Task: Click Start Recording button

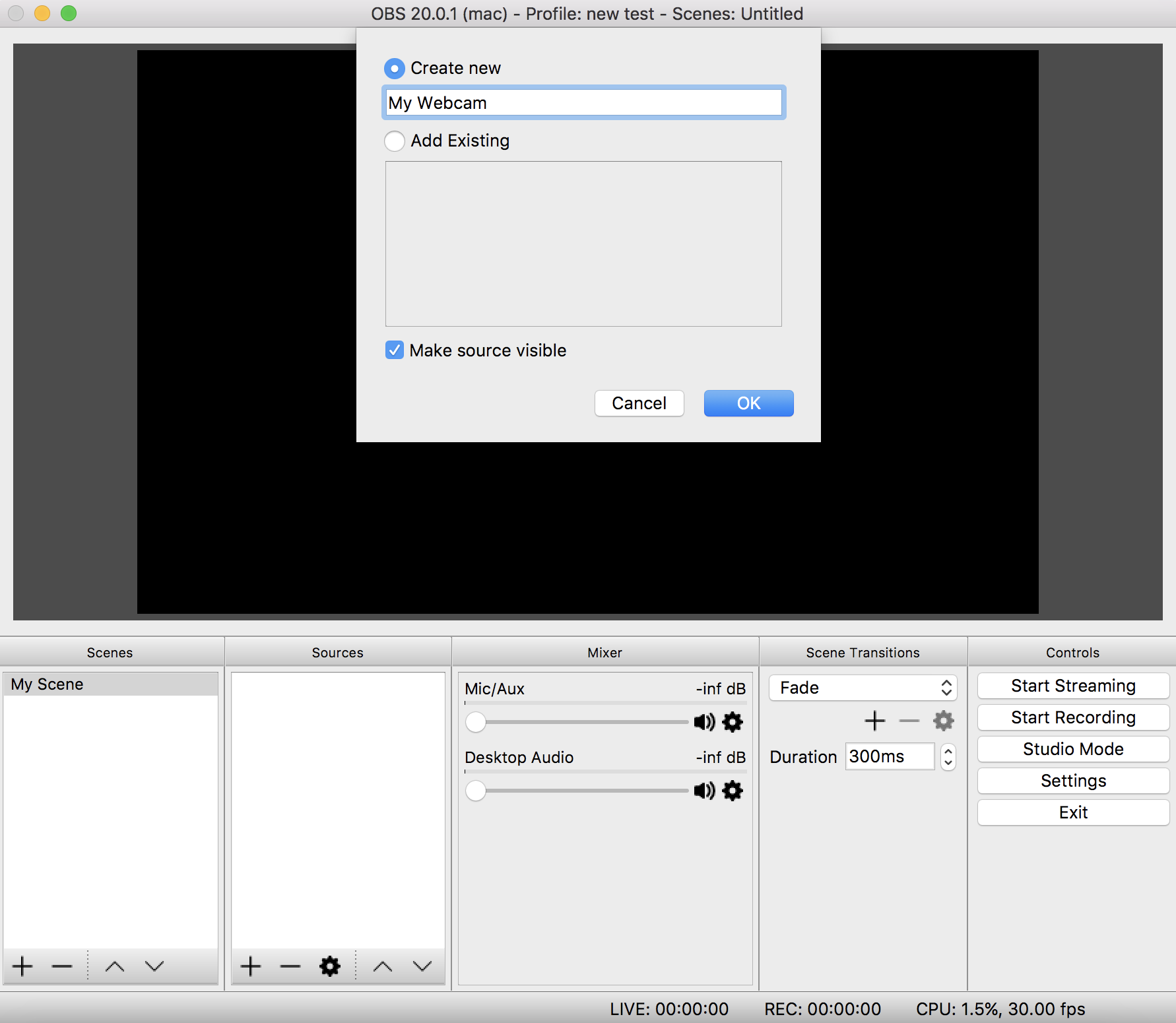Action: pyautogui.click(x=1073, y=717)
